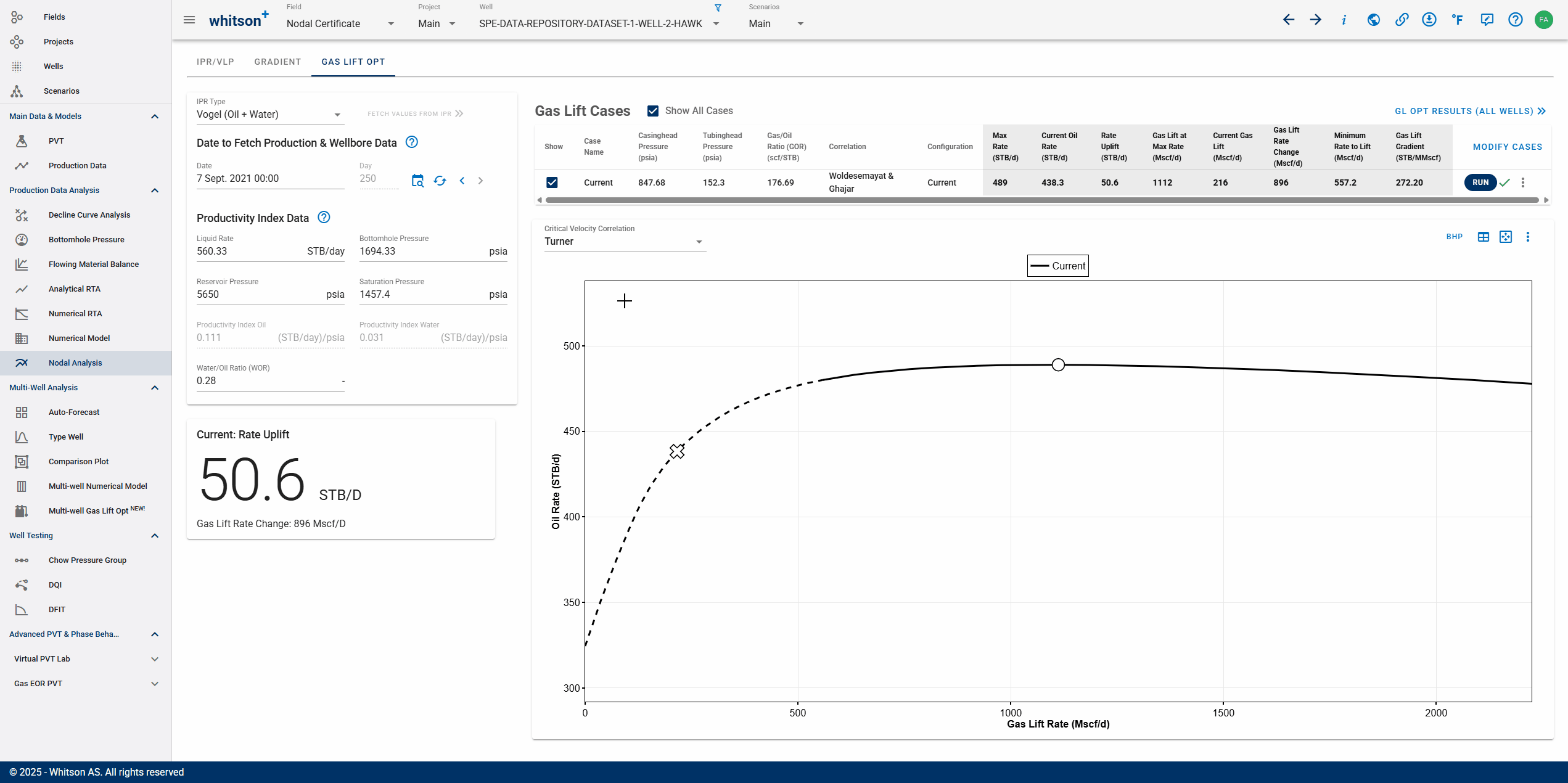Collapse Multi-Well Analysis section
Screen dimensions: 1568x783
tap(155, 387)
